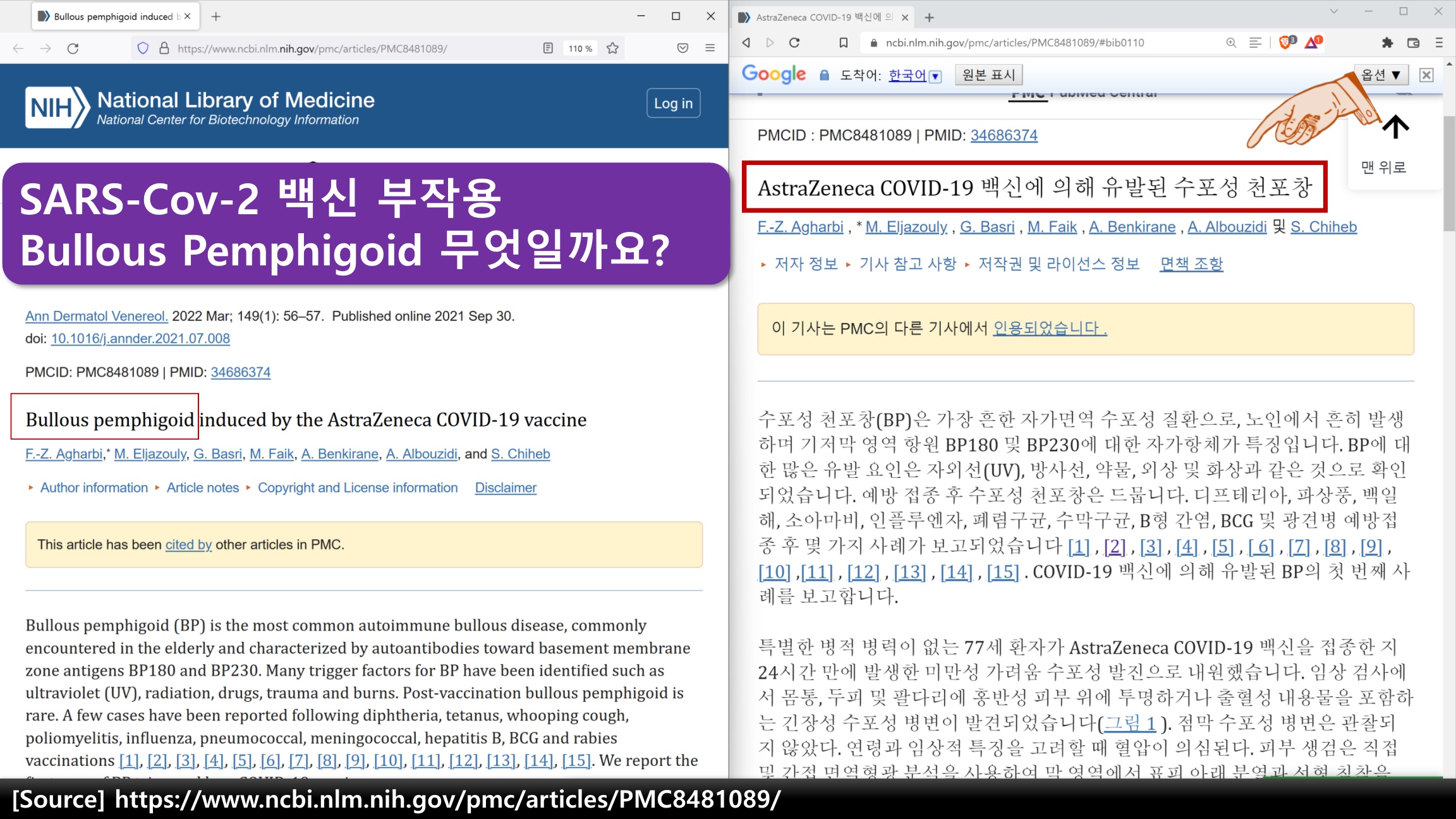
Task: Open author A. Albouzidi in translated page
Action: 1227,227
